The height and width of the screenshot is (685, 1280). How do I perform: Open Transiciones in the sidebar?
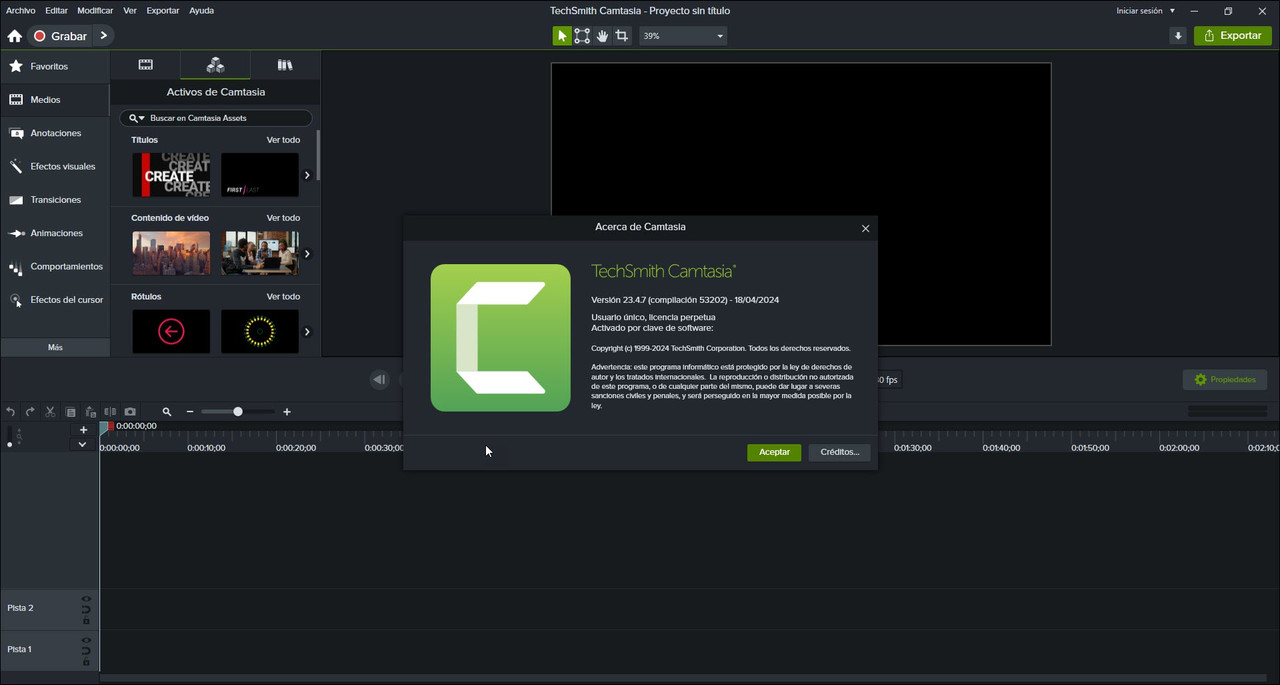55,200
